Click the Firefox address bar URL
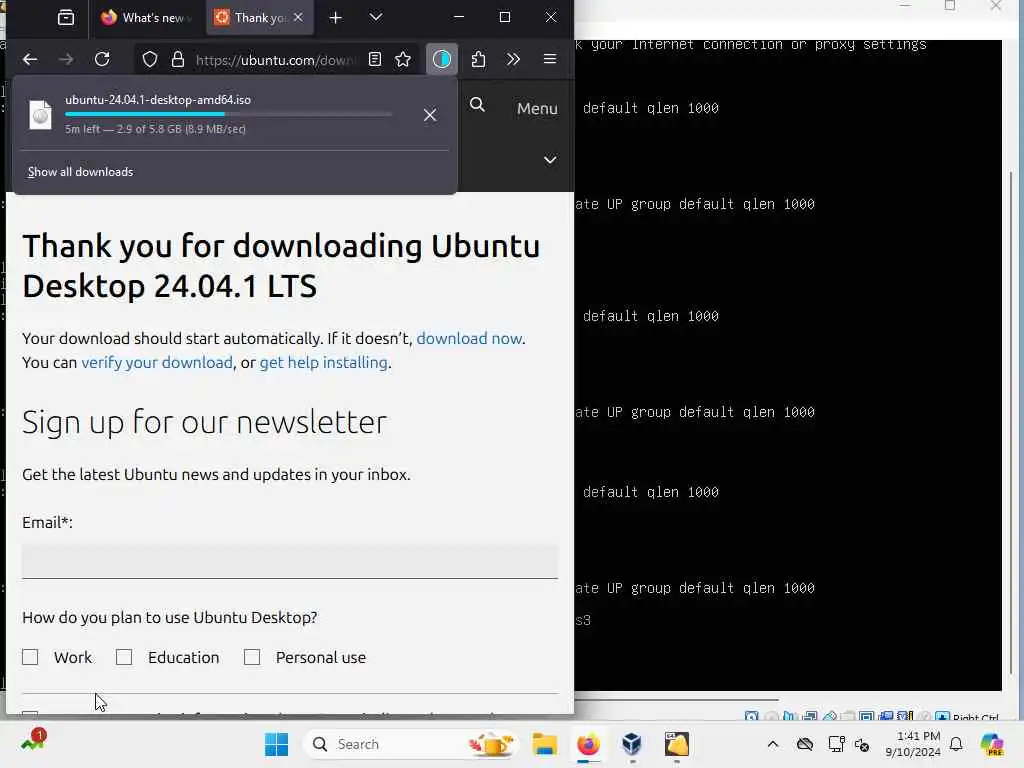This screenshot has width=1024, height=768. click(276, 60)
